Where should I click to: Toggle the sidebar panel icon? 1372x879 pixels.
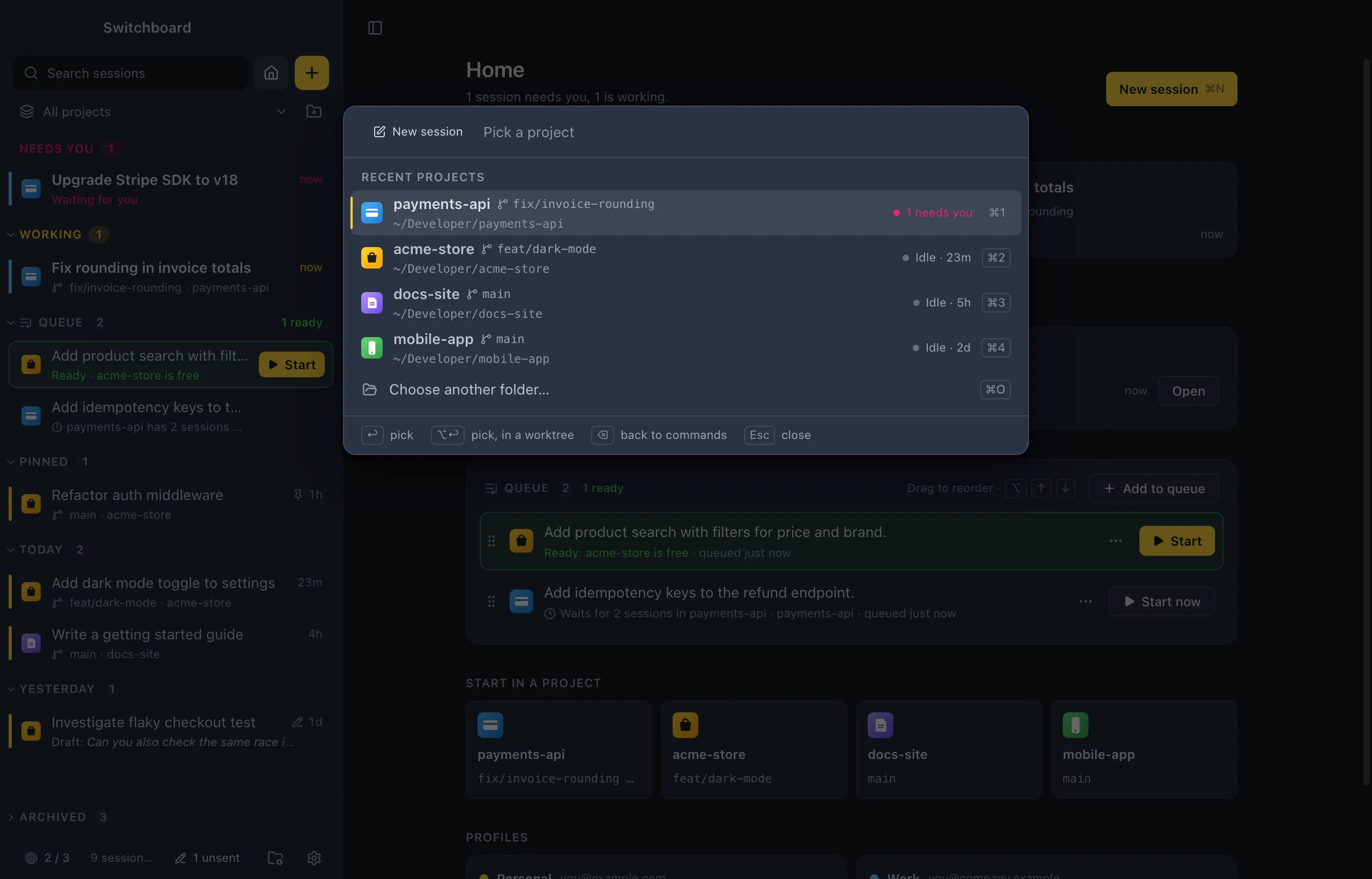pos(375,27)
